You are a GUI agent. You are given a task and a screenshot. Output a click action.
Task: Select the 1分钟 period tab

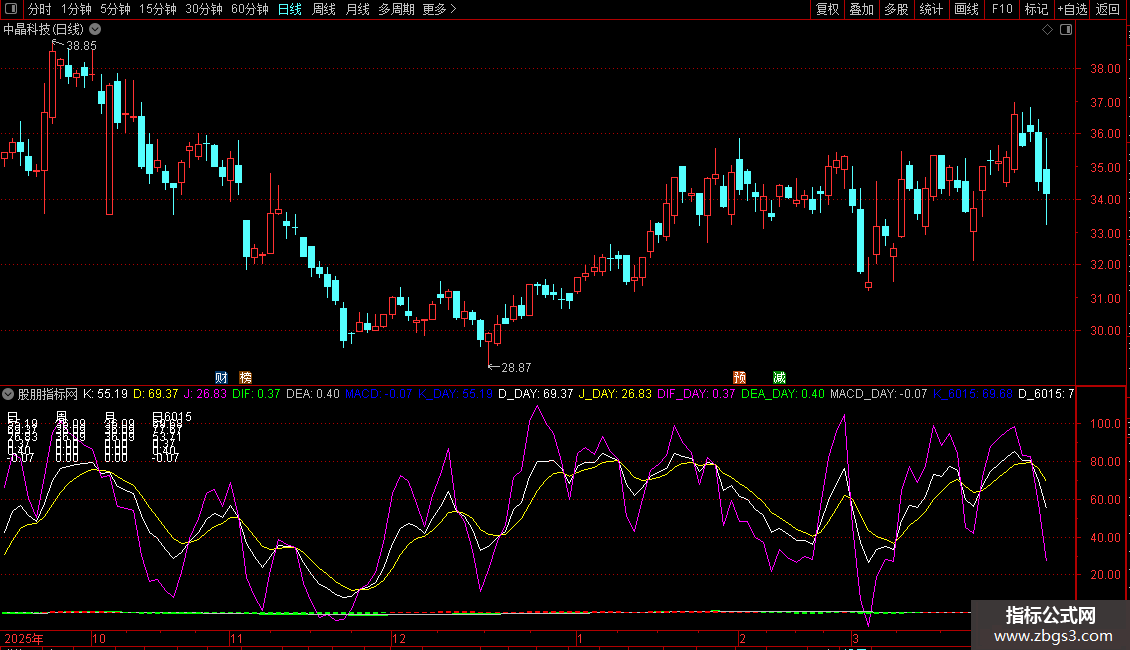(76, 9)
